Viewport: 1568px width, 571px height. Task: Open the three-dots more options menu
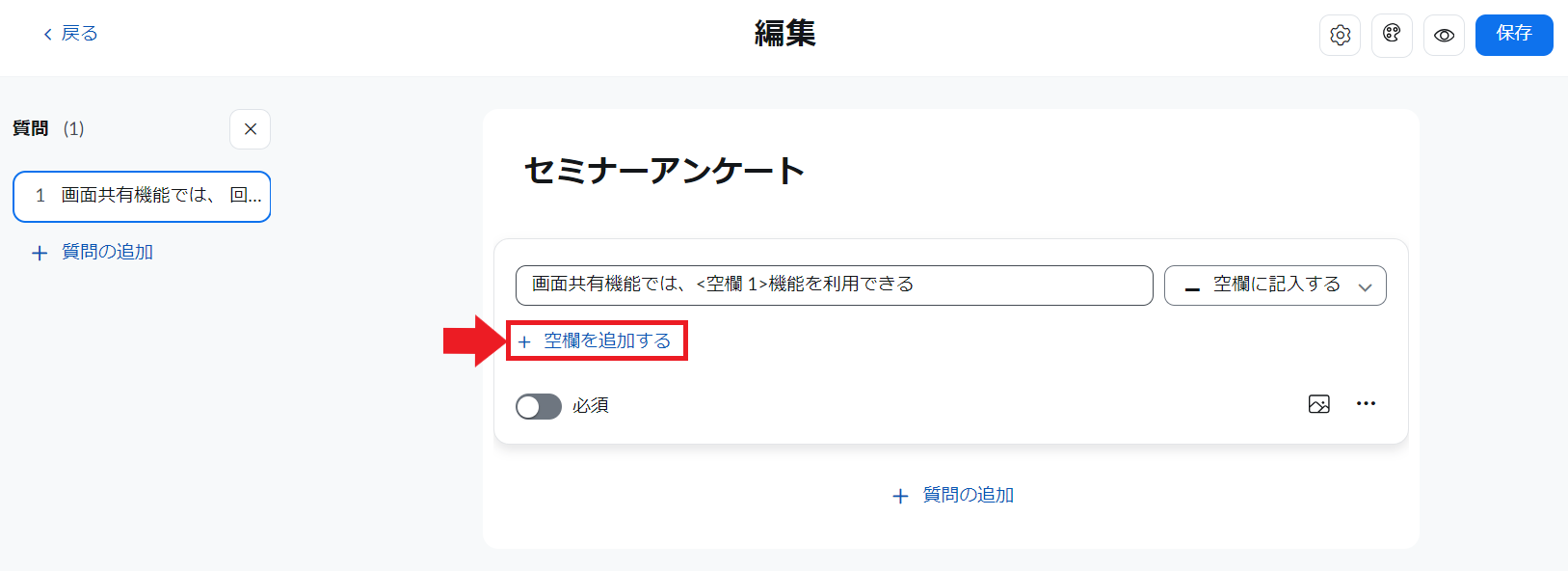pyautogui.click(x=1366, y=403)
